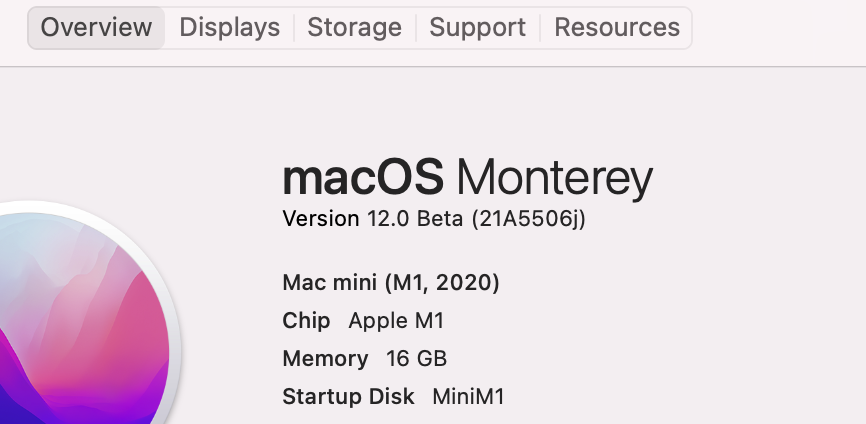
Task: Switch to the Overview tab
Action: click(x=96, y=27)
